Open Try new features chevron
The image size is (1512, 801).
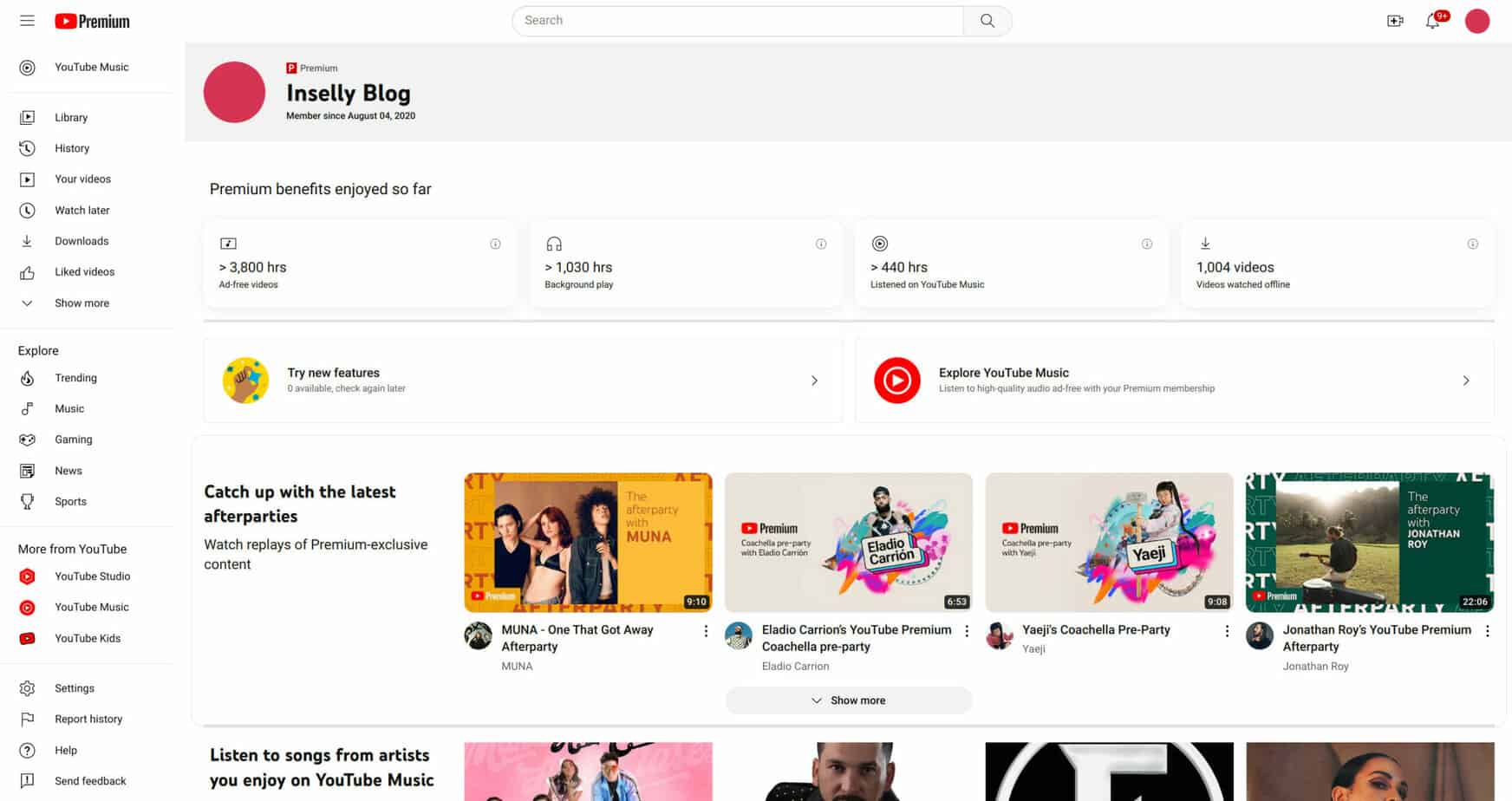click(814, 381)
